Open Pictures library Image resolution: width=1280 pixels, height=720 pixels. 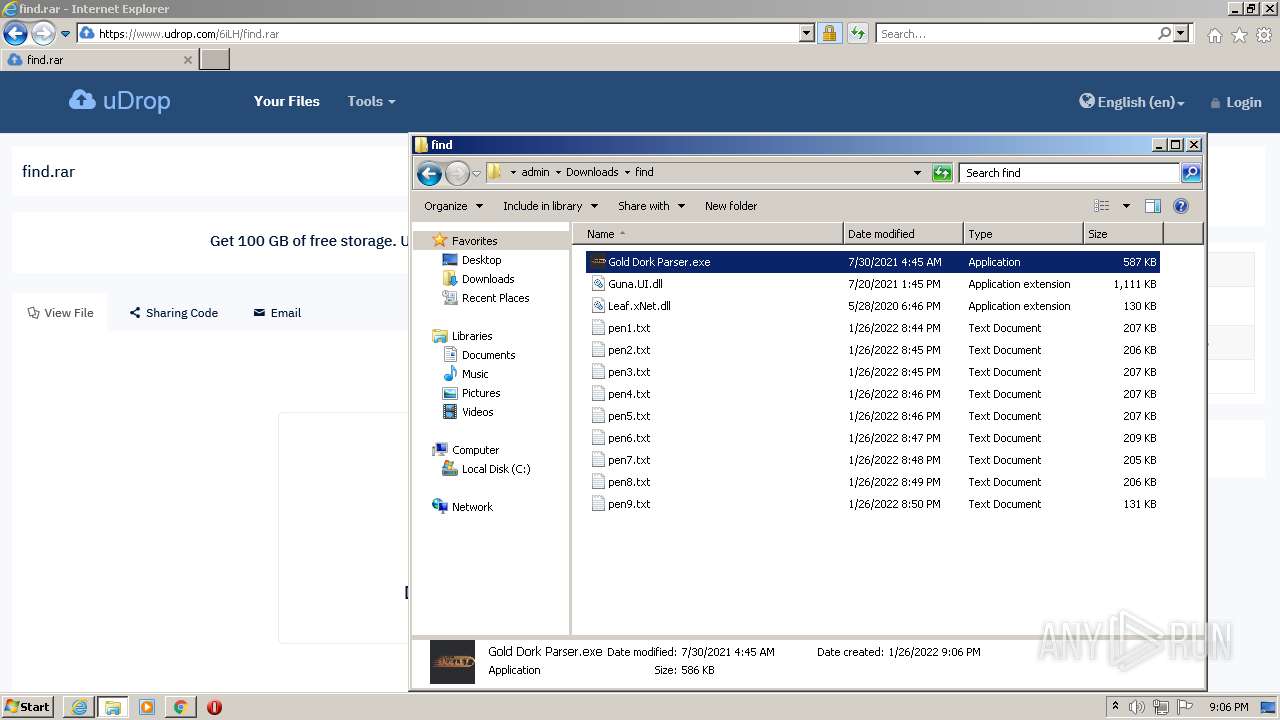[x=480, y=393]
